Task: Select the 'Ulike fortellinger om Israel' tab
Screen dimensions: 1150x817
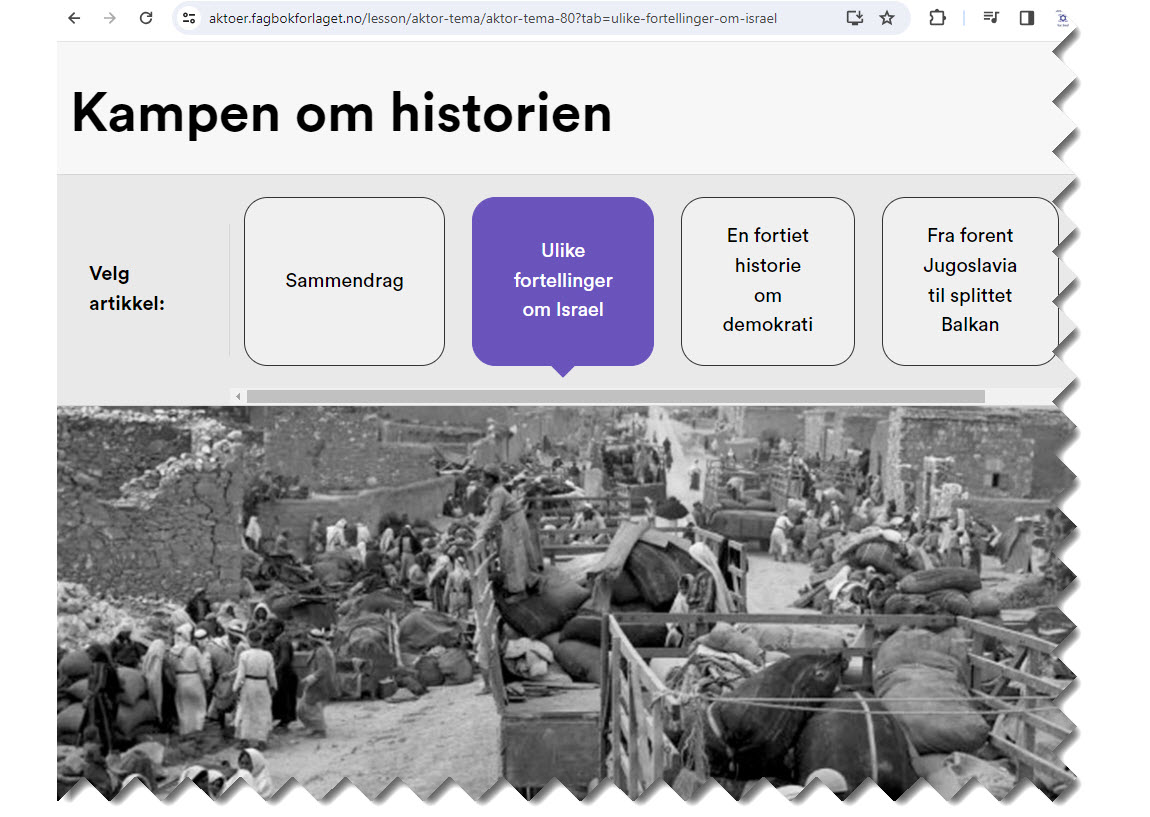Action: tap(563, 281)
